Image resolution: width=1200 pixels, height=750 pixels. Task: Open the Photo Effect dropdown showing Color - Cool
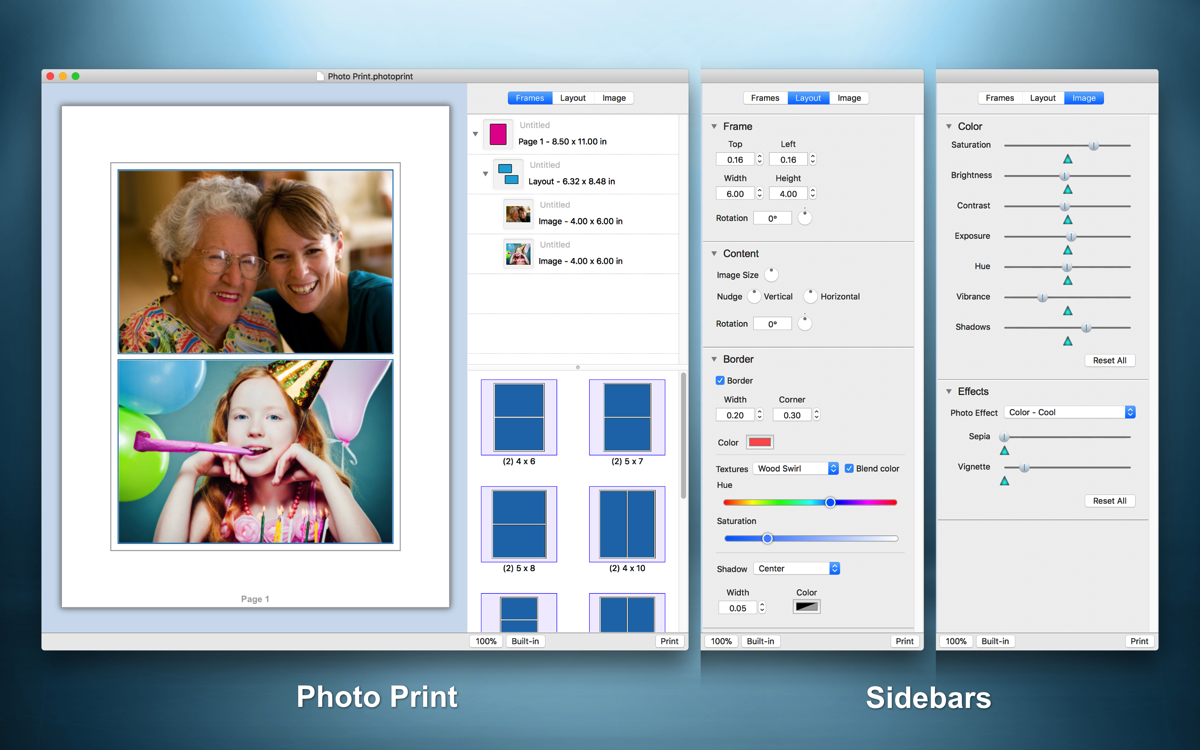[x=1070, y=411]
